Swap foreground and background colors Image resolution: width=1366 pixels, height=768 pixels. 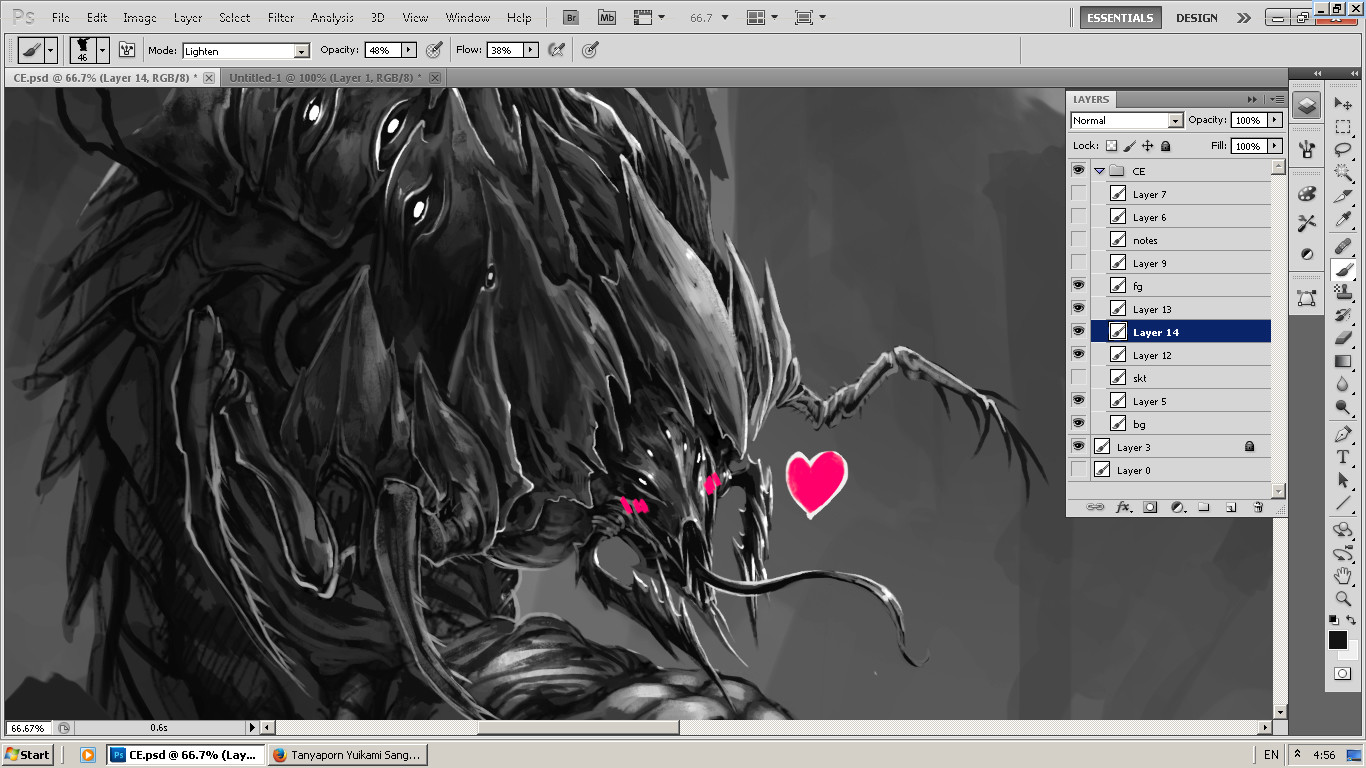click(1352, 621)
